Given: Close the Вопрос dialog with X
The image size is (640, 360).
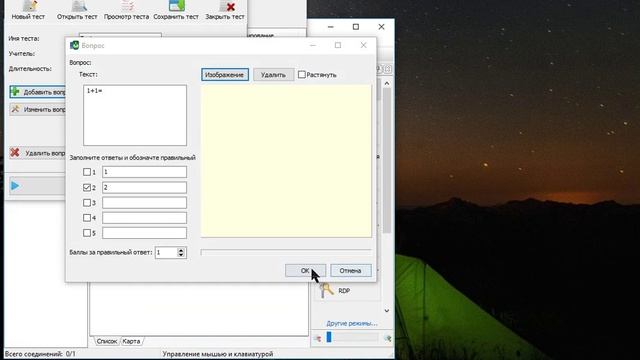Looking at the screenshot, I should click(x=363, y=45).
